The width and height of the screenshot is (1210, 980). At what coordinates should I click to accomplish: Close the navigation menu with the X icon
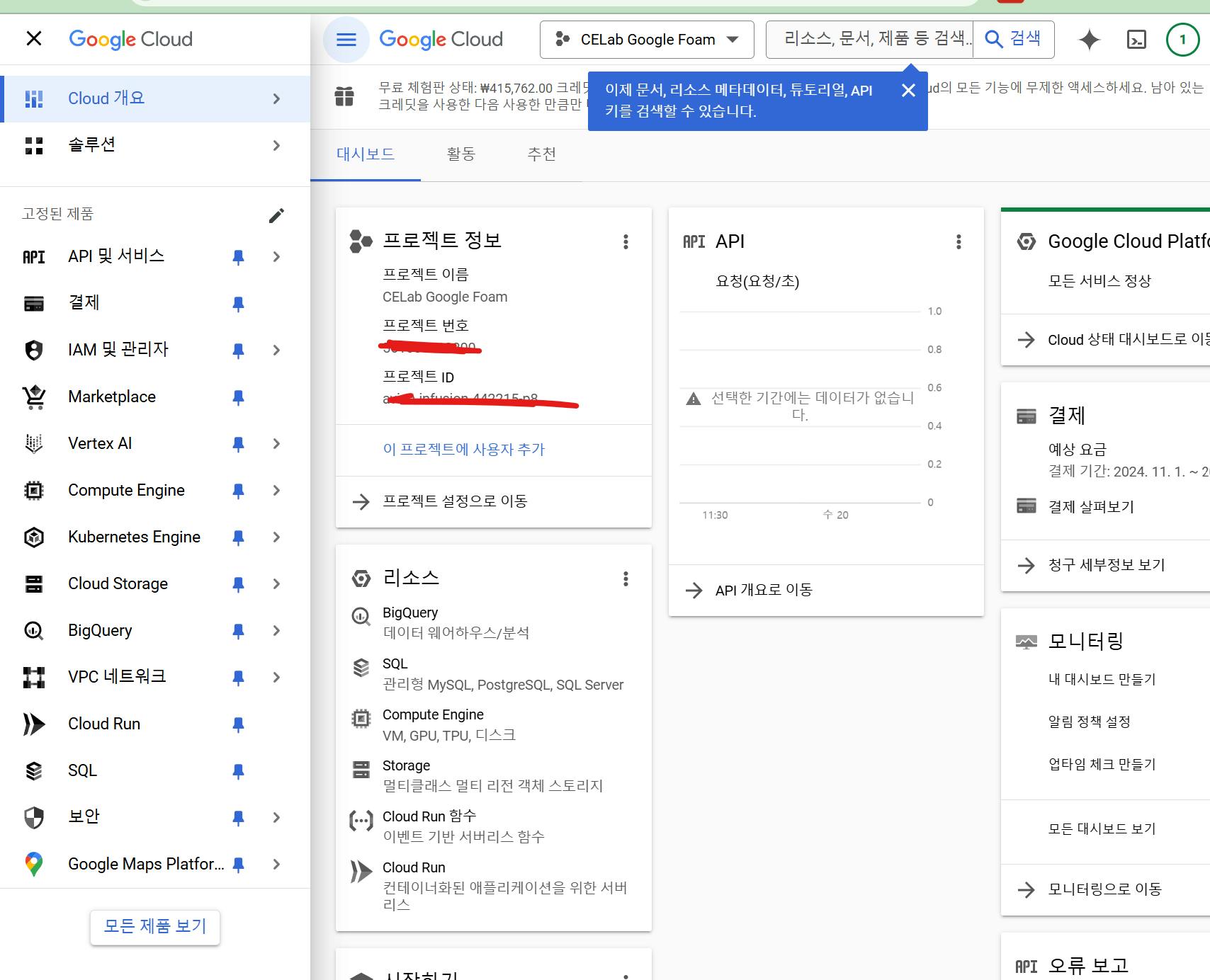point(34,38)
